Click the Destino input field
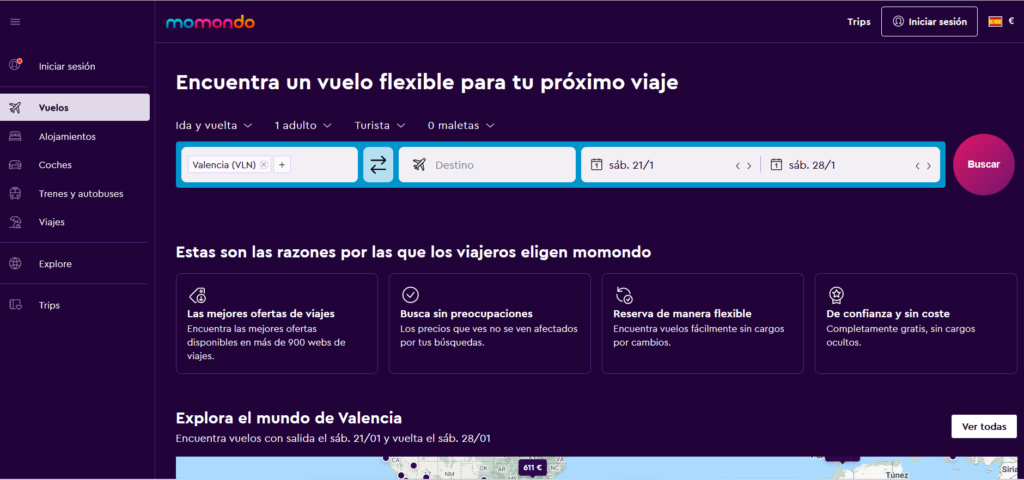Screen dimensions: 1024x480 click(487, 165)
